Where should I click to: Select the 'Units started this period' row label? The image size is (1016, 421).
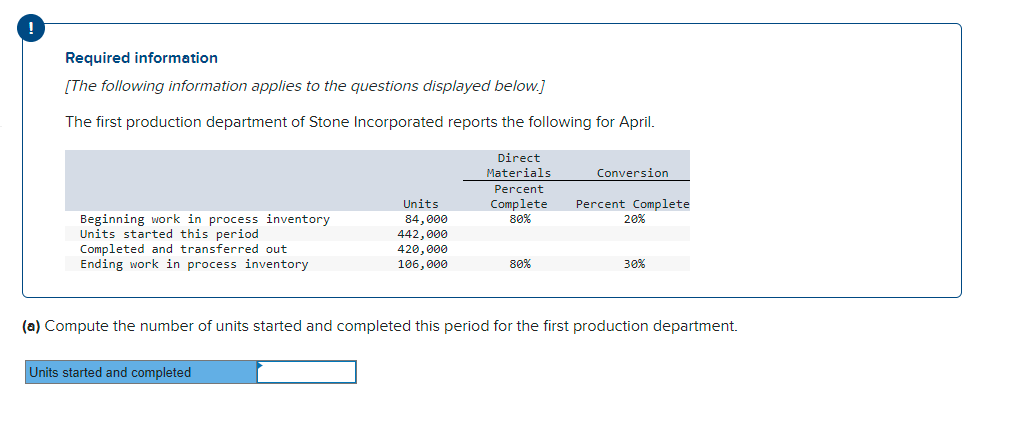click(x=169, y=234)
